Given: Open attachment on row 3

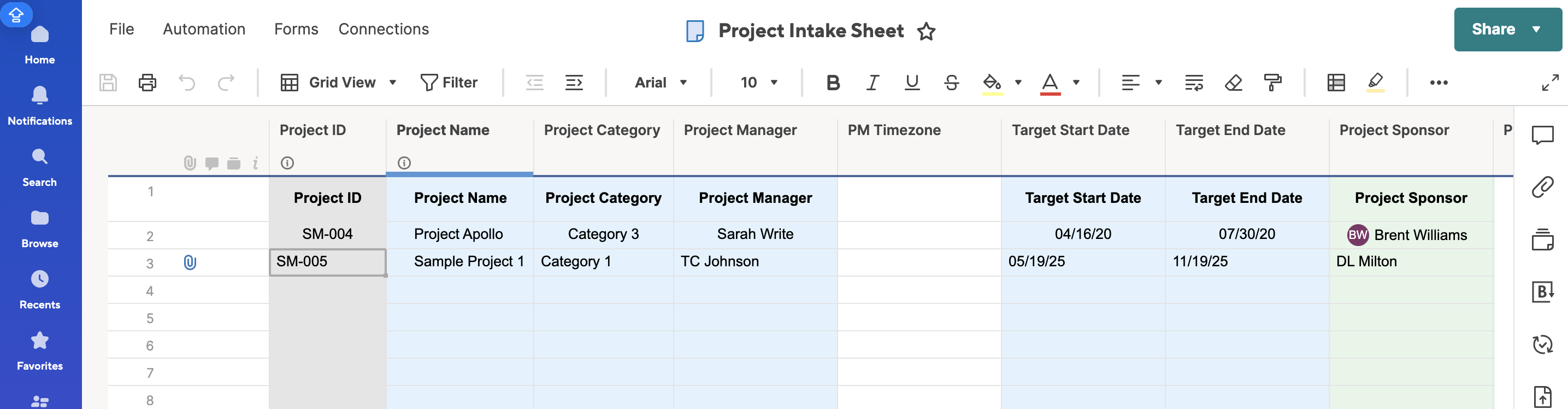Looking at the screenshot, I should (190, 262).
